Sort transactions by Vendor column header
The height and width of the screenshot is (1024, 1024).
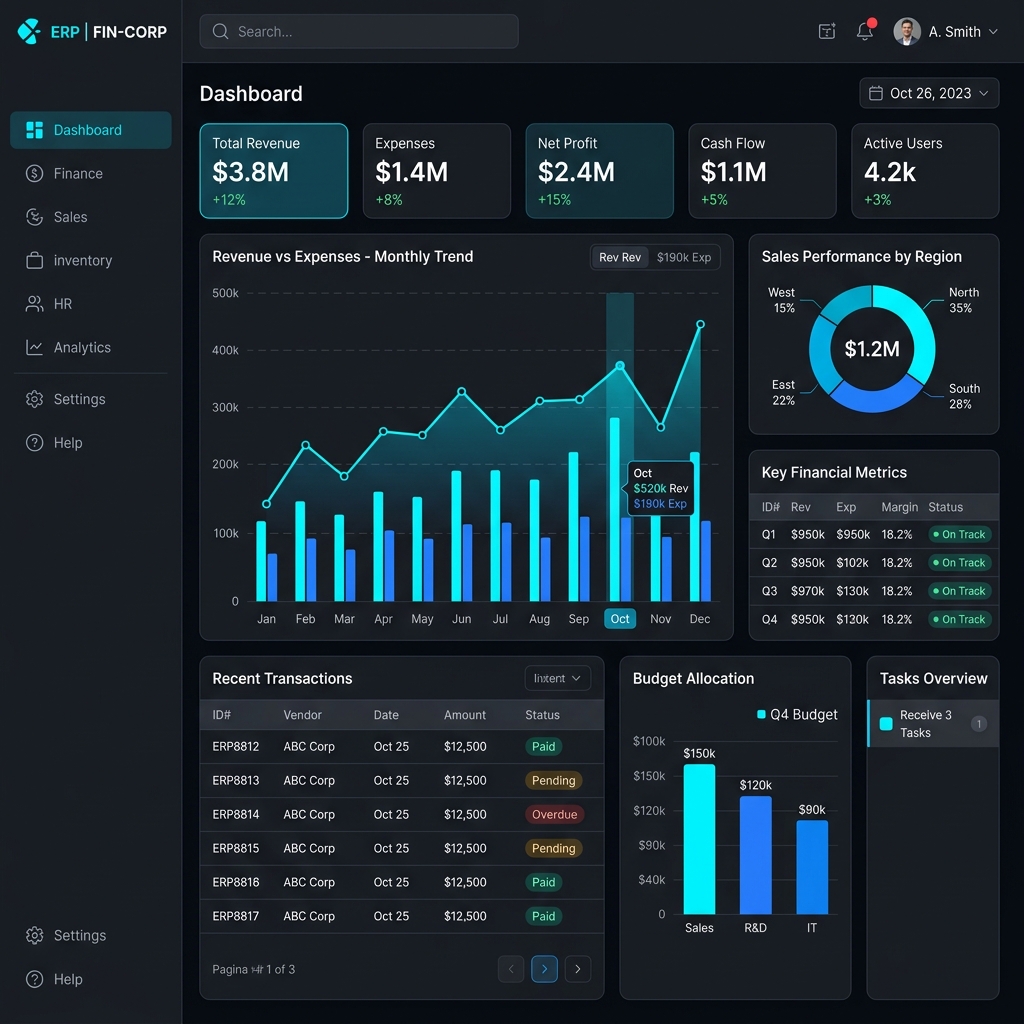302,715
